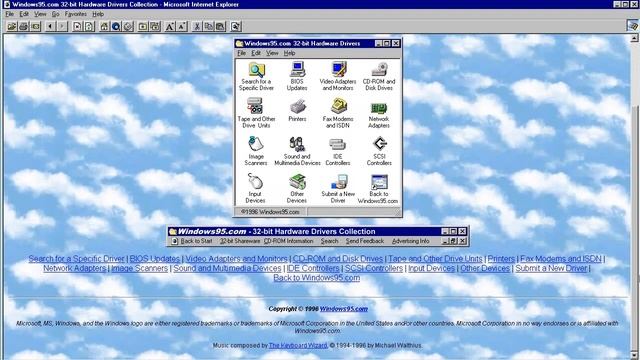Open Internet Explorer Edit menu
This screenshot has height=360, width=640.
coord(24,14)
